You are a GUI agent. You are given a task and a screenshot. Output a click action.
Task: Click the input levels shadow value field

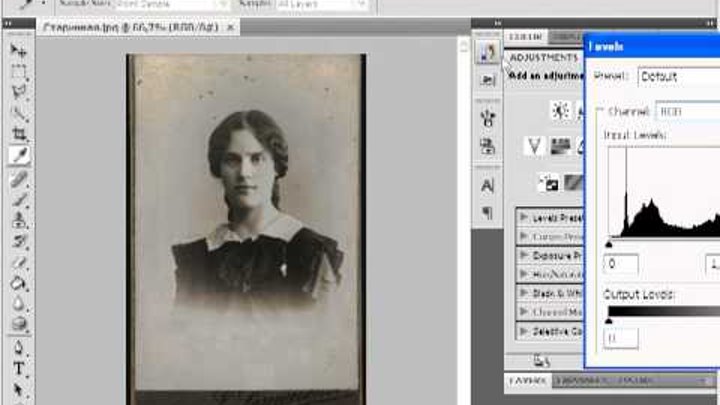621,264
